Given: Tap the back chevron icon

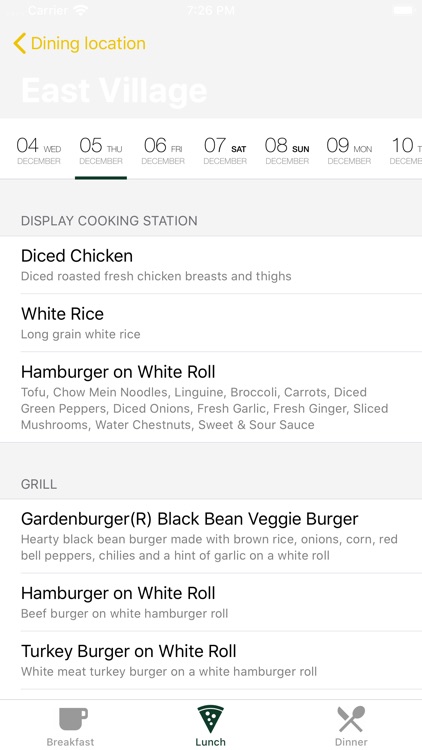Looking at the screenshot, I should (x=20, y=44).
